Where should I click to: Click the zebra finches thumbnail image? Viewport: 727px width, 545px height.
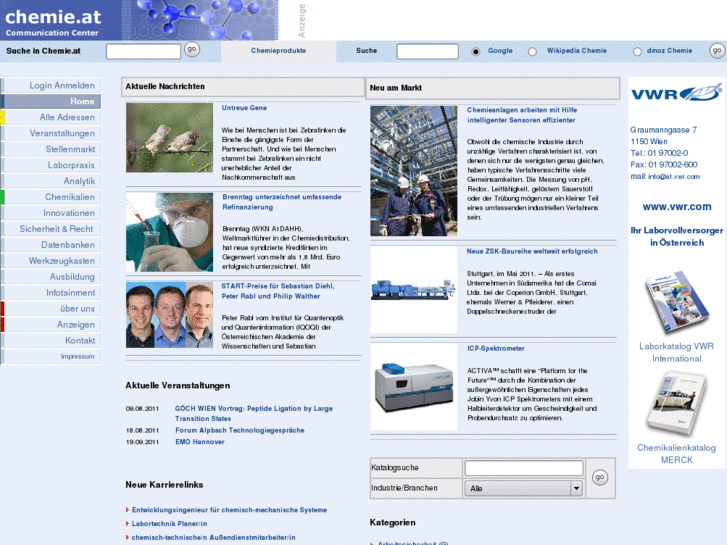point(169,138)
